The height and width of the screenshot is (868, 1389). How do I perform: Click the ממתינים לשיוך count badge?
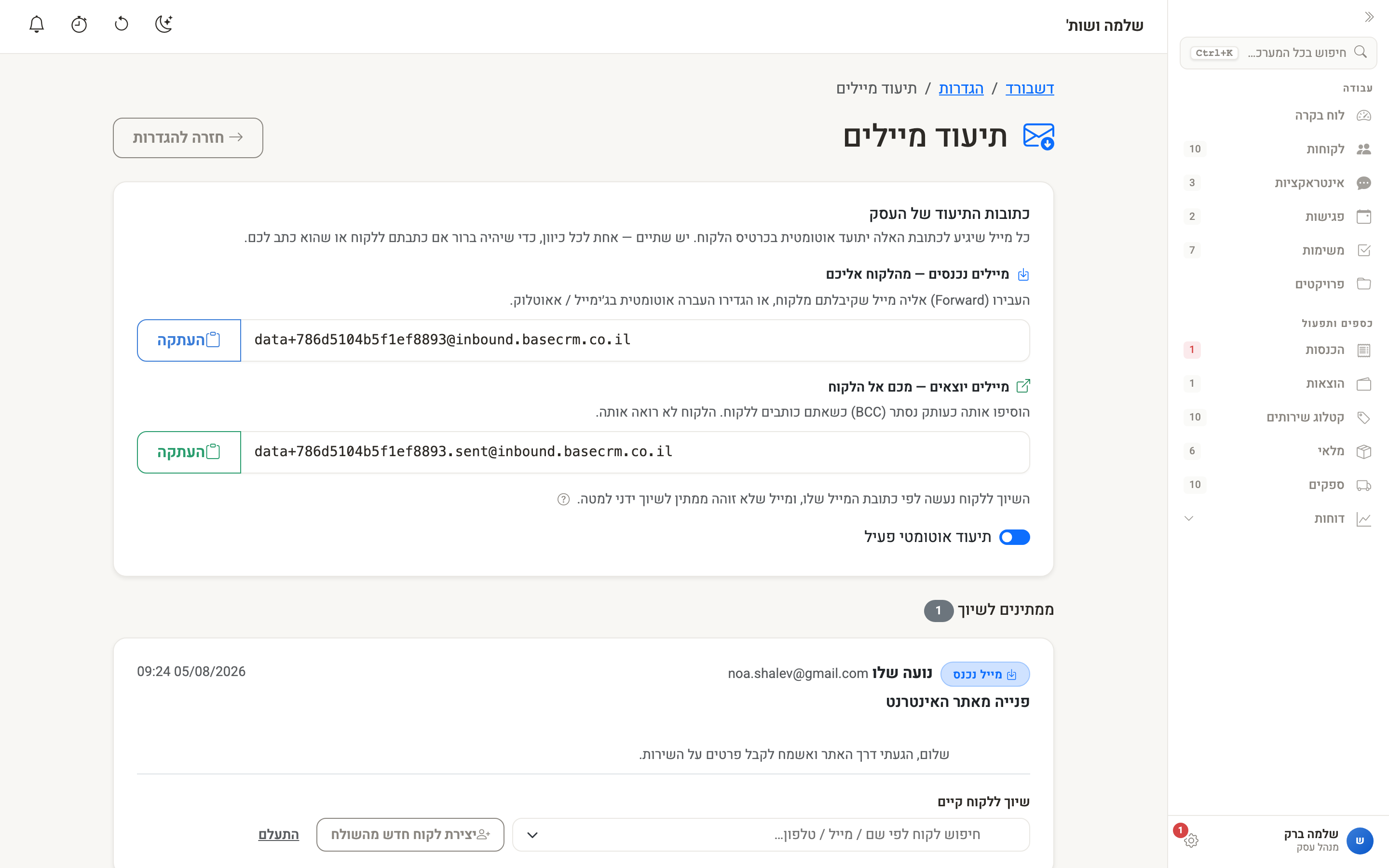(939, 611)
